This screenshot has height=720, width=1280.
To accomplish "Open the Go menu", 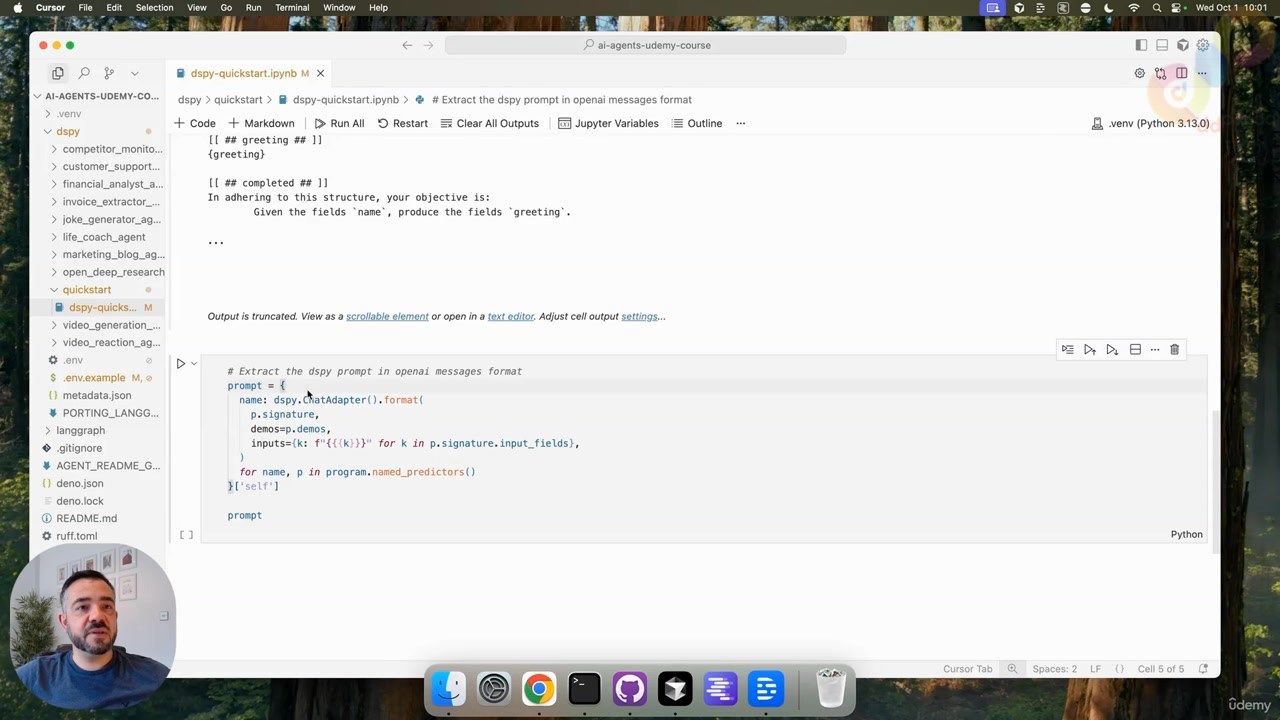I will 226,7.
